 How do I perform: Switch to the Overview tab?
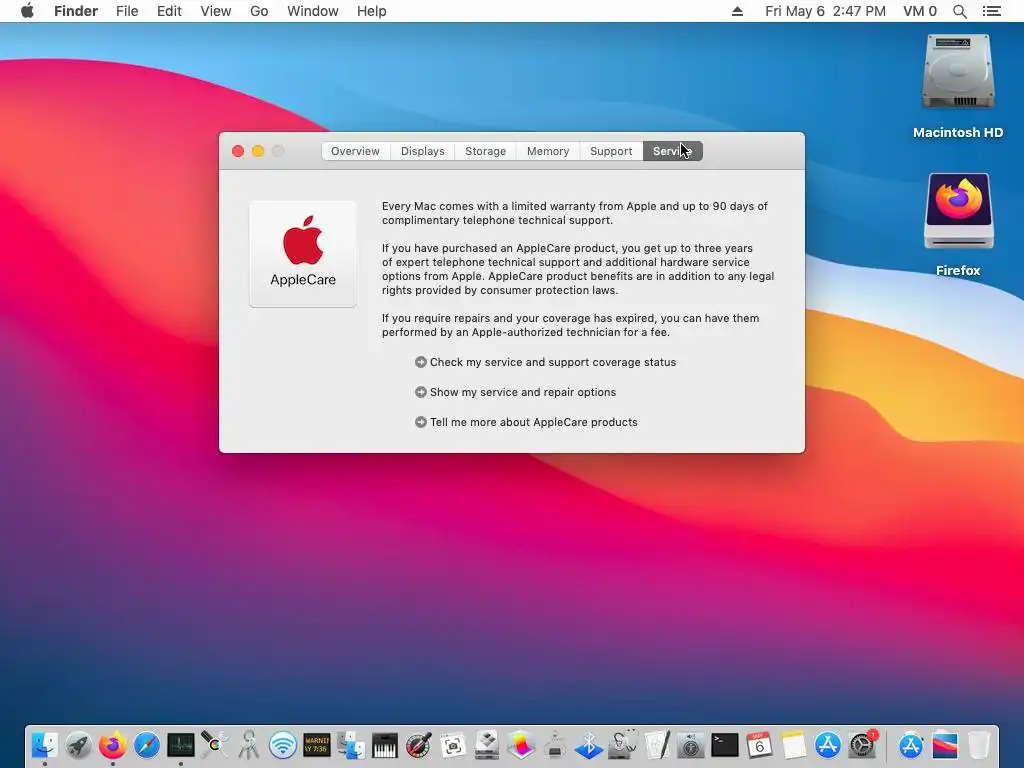[355, 151]
